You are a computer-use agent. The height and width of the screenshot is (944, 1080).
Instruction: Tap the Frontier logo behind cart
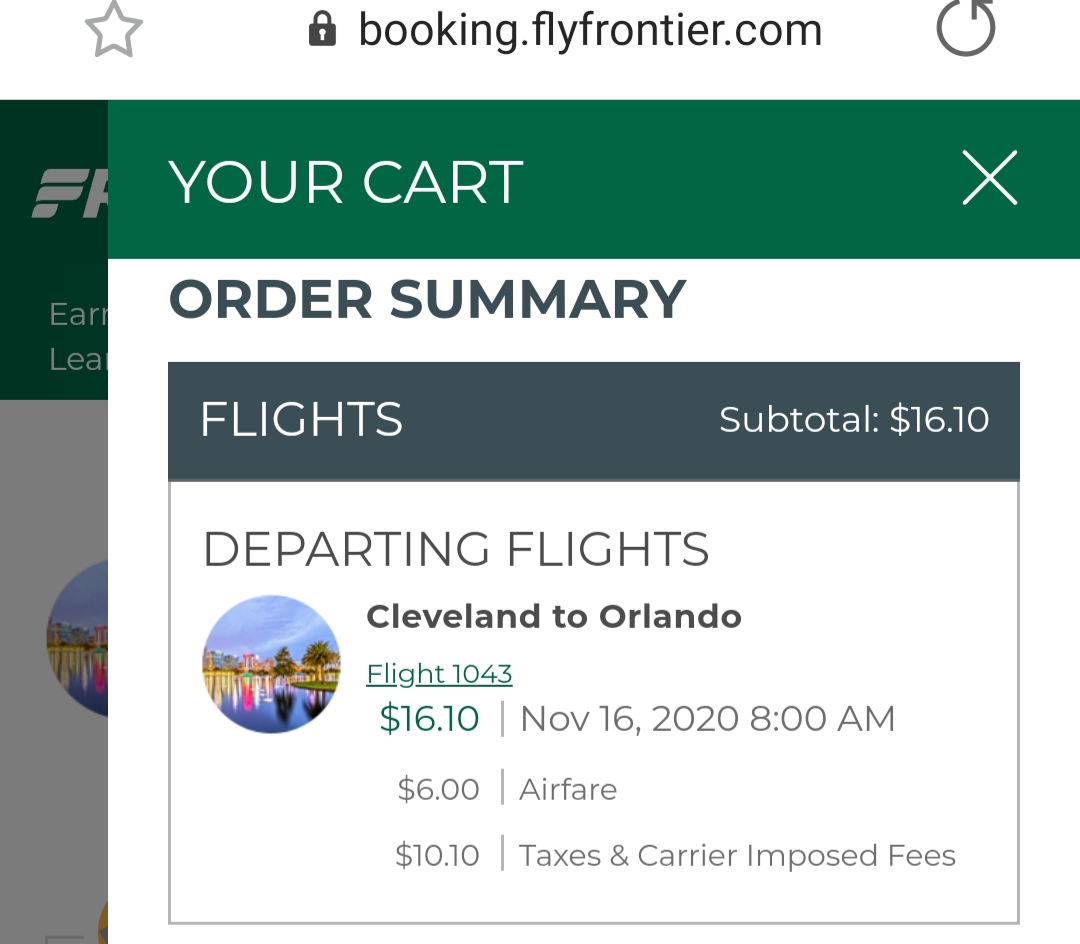70,193
